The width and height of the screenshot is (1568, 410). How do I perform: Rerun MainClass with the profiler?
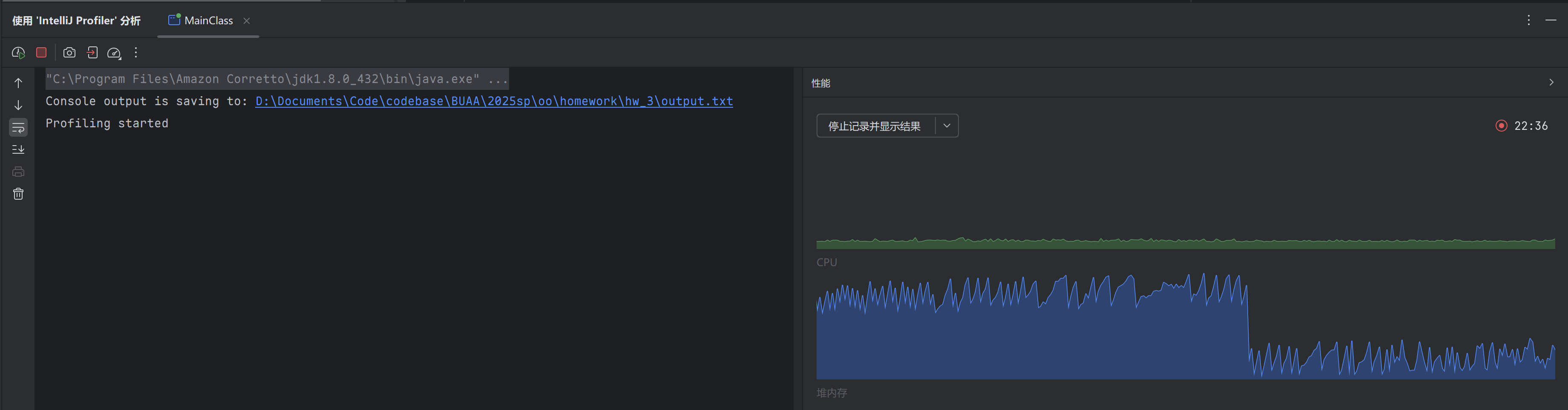click(x=18, y=53)
